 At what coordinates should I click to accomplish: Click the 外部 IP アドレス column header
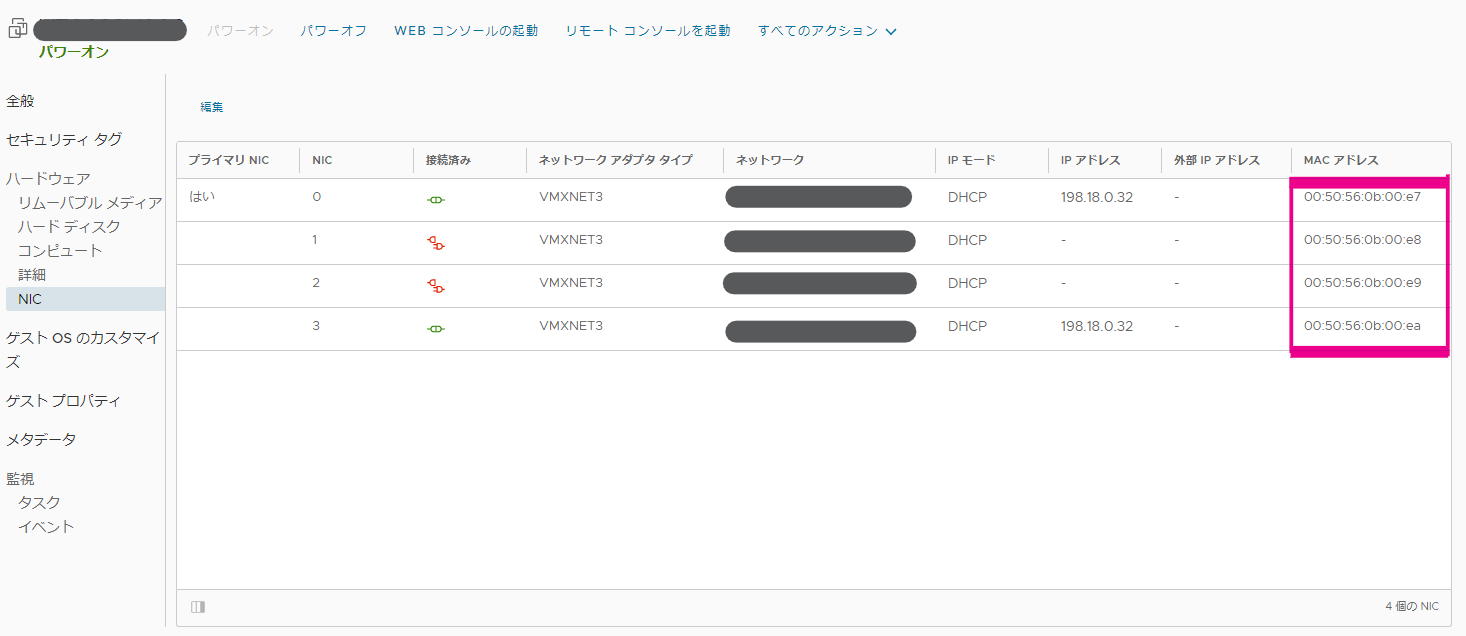[1218, 160]
